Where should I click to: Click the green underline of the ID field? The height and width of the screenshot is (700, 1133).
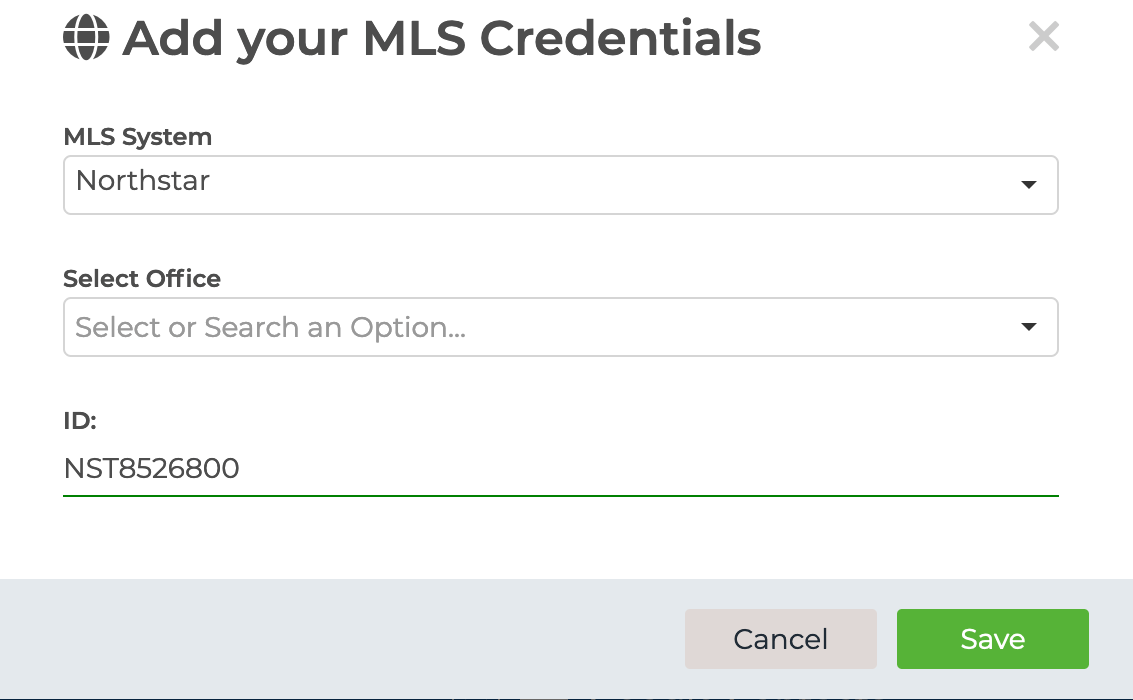[x=561, y=496]
